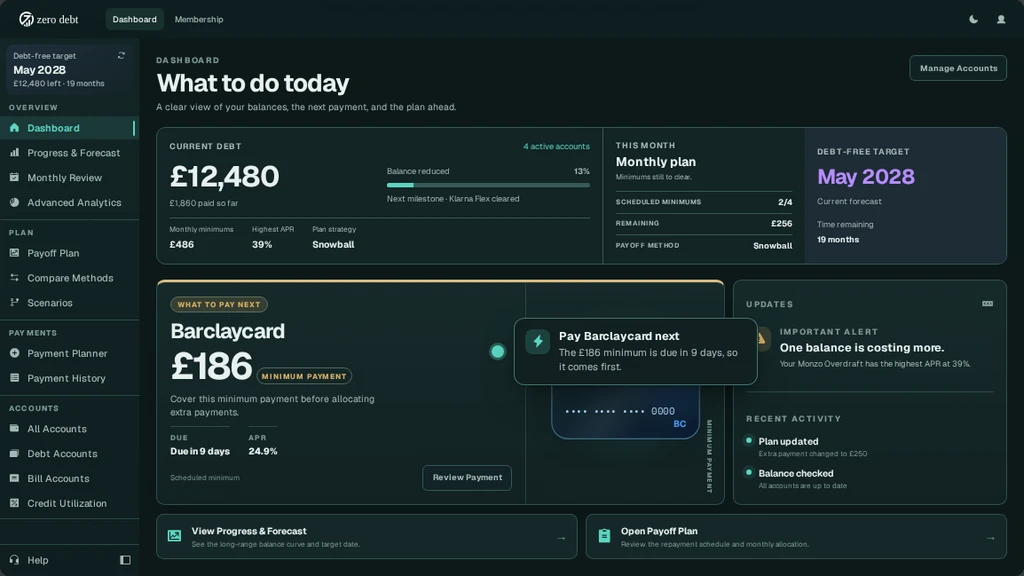1024x576 pixels.
Task: Click the Debt-free target May 2028 sidebar card
Action: point(69,69)
